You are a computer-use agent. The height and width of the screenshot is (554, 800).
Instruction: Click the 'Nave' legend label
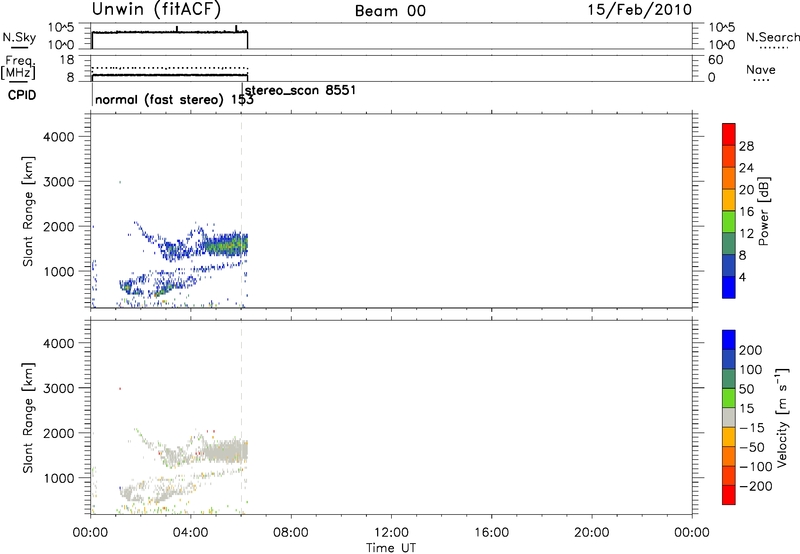pos(761,69)
